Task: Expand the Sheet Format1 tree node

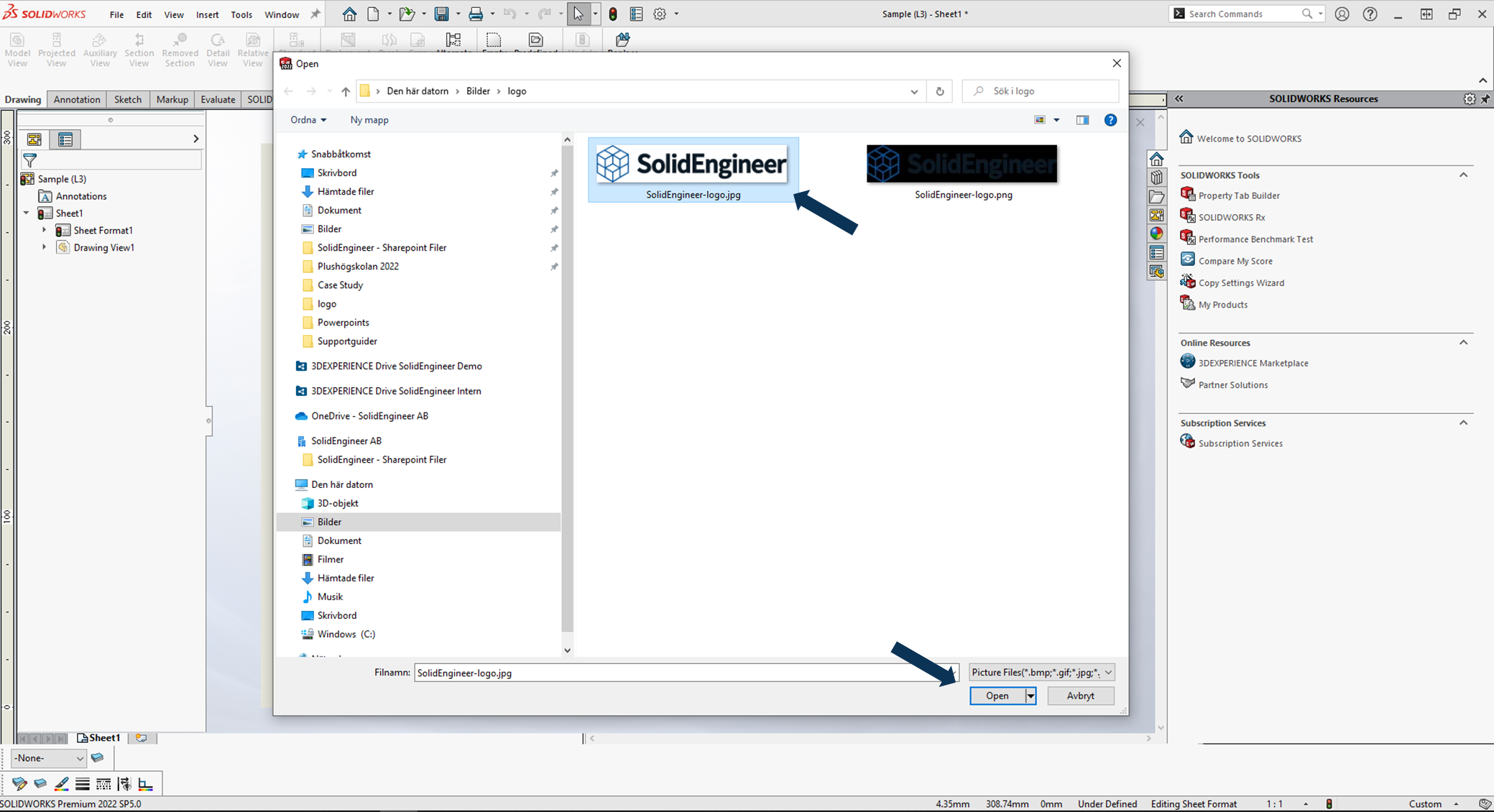Action: (x=45, y=230)
